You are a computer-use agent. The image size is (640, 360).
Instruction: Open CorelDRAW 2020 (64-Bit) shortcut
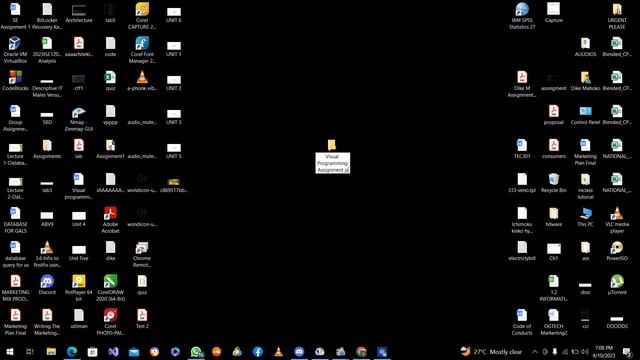110,288
